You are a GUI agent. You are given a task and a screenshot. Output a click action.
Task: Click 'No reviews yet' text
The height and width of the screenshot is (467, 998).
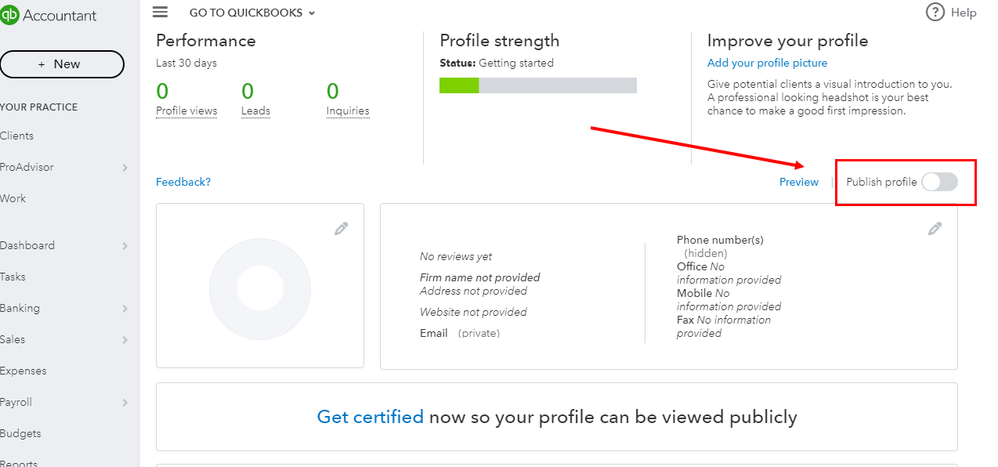coord(456,256)
